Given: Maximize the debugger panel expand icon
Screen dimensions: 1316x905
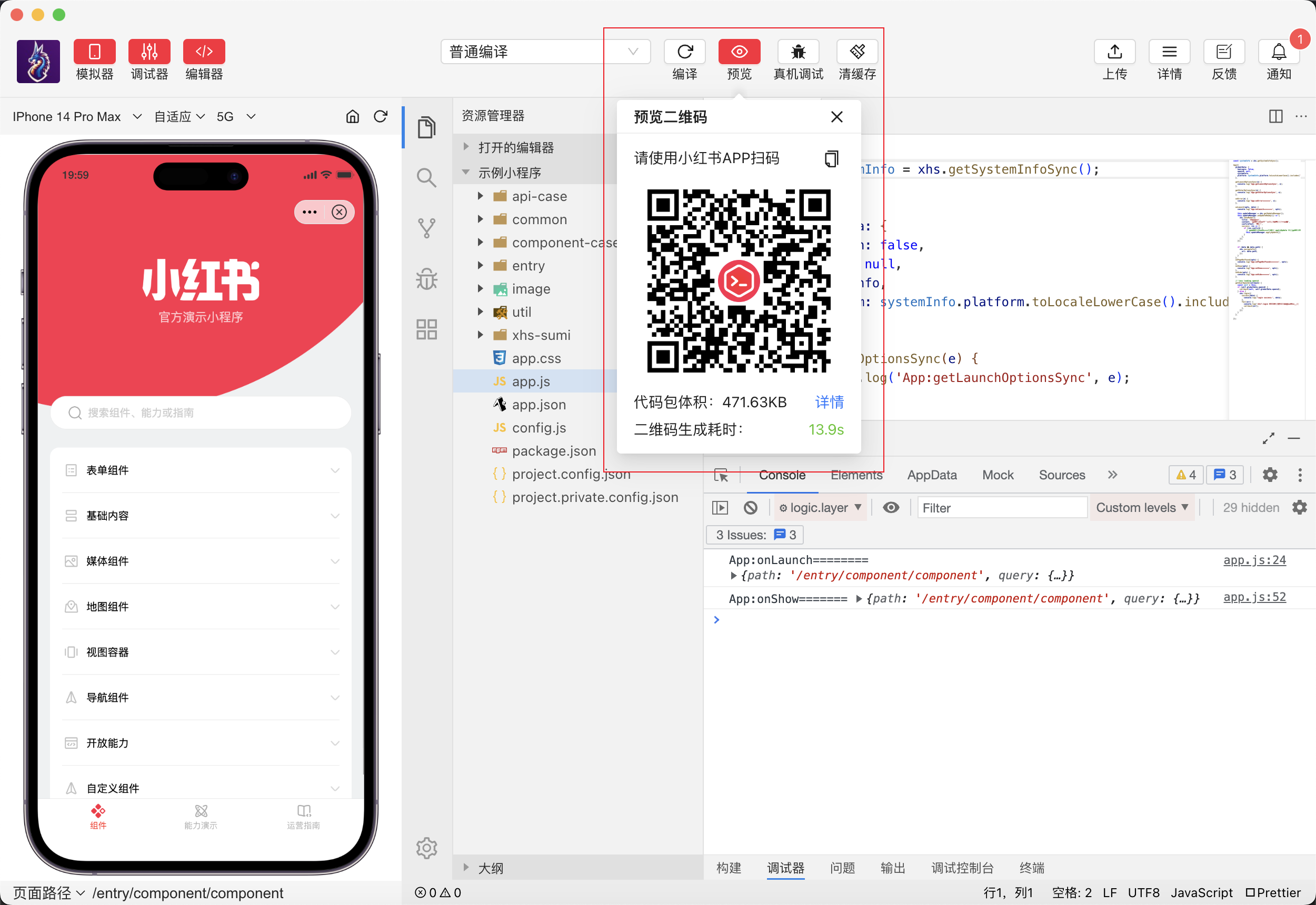Looking at the screenshot, I should pyautogui.click(x=1268, y=438).
